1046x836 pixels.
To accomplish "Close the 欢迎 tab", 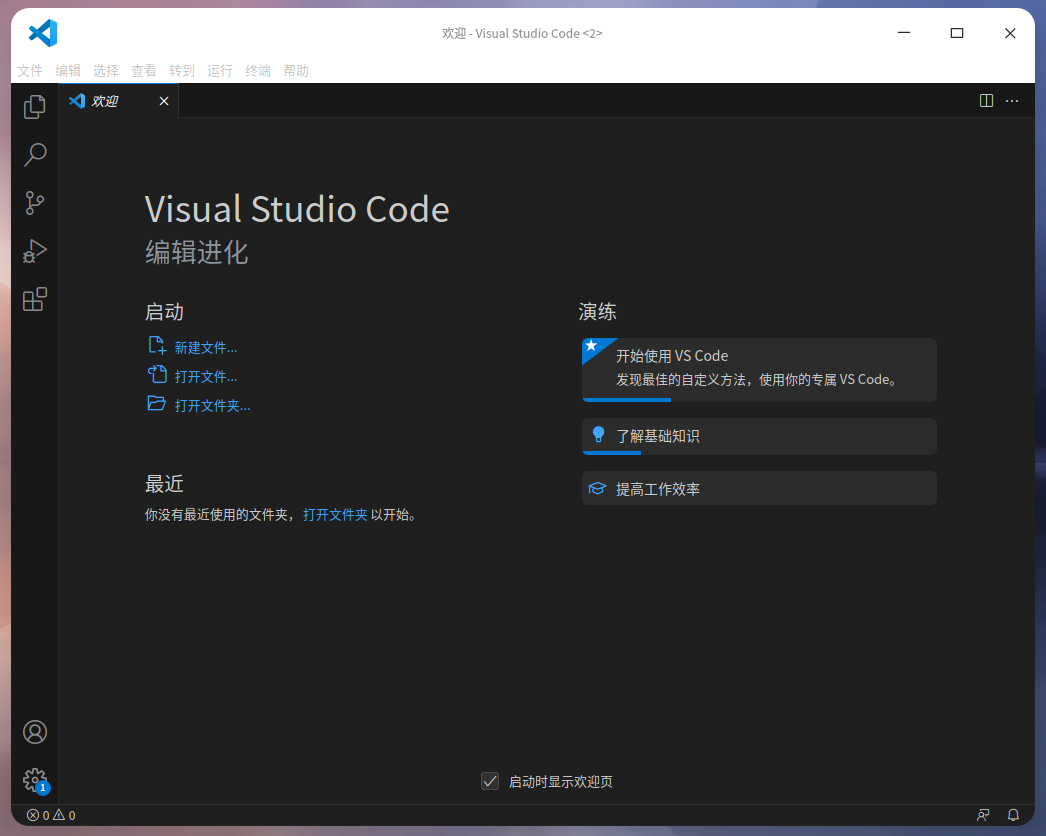I will click(x=164, y=101).
